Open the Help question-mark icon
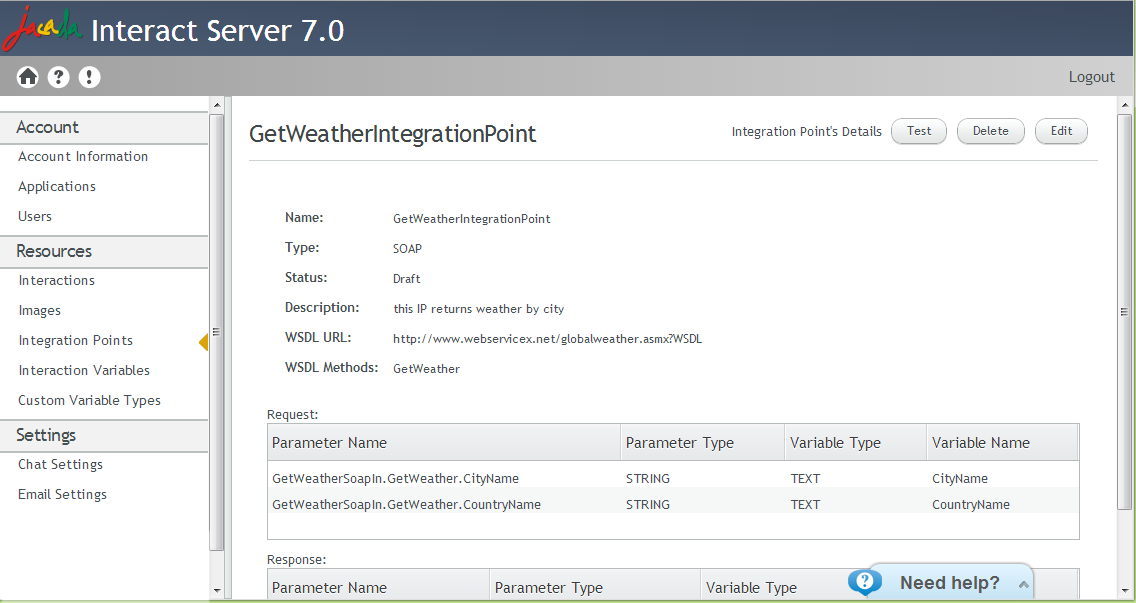The width and height of the screenshot is (1136, 603). coord(58,77)
